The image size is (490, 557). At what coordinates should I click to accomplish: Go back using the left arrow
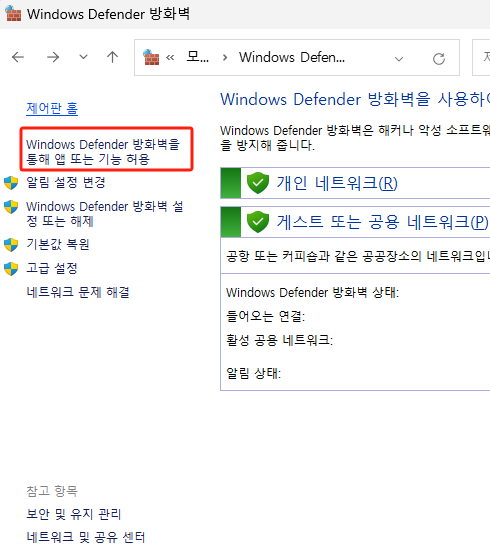point(18,57)
